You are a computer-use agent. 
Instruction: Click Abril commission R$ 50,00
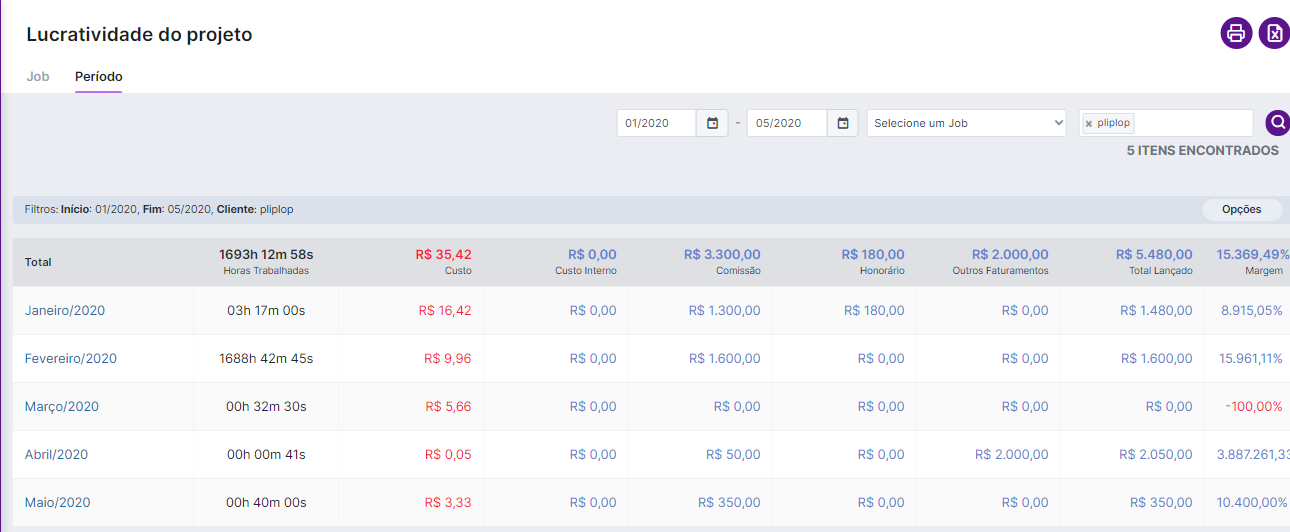(x=733, y=455)
